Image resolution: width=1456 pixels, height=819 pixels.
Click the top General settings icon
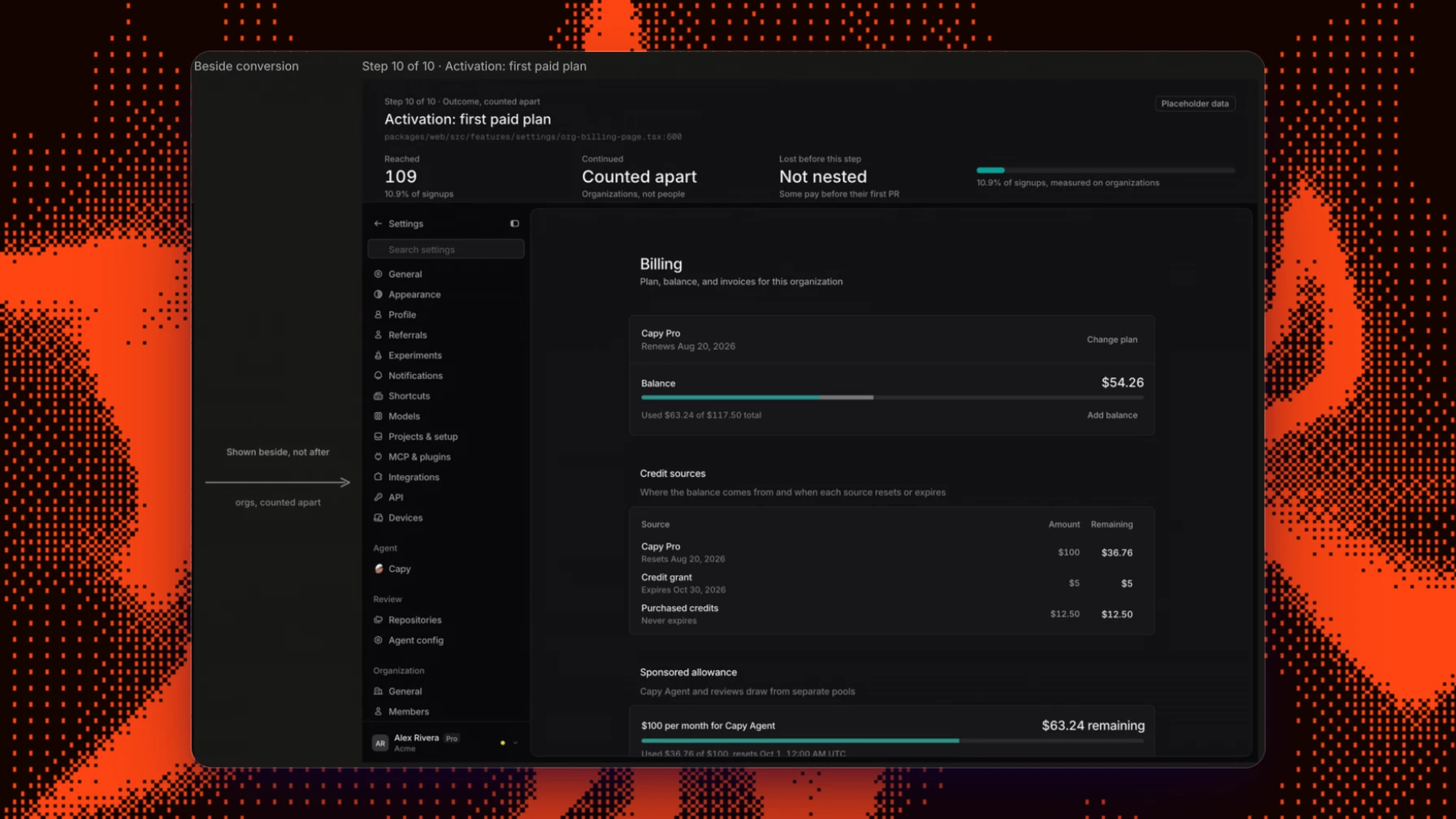point(378,274)
